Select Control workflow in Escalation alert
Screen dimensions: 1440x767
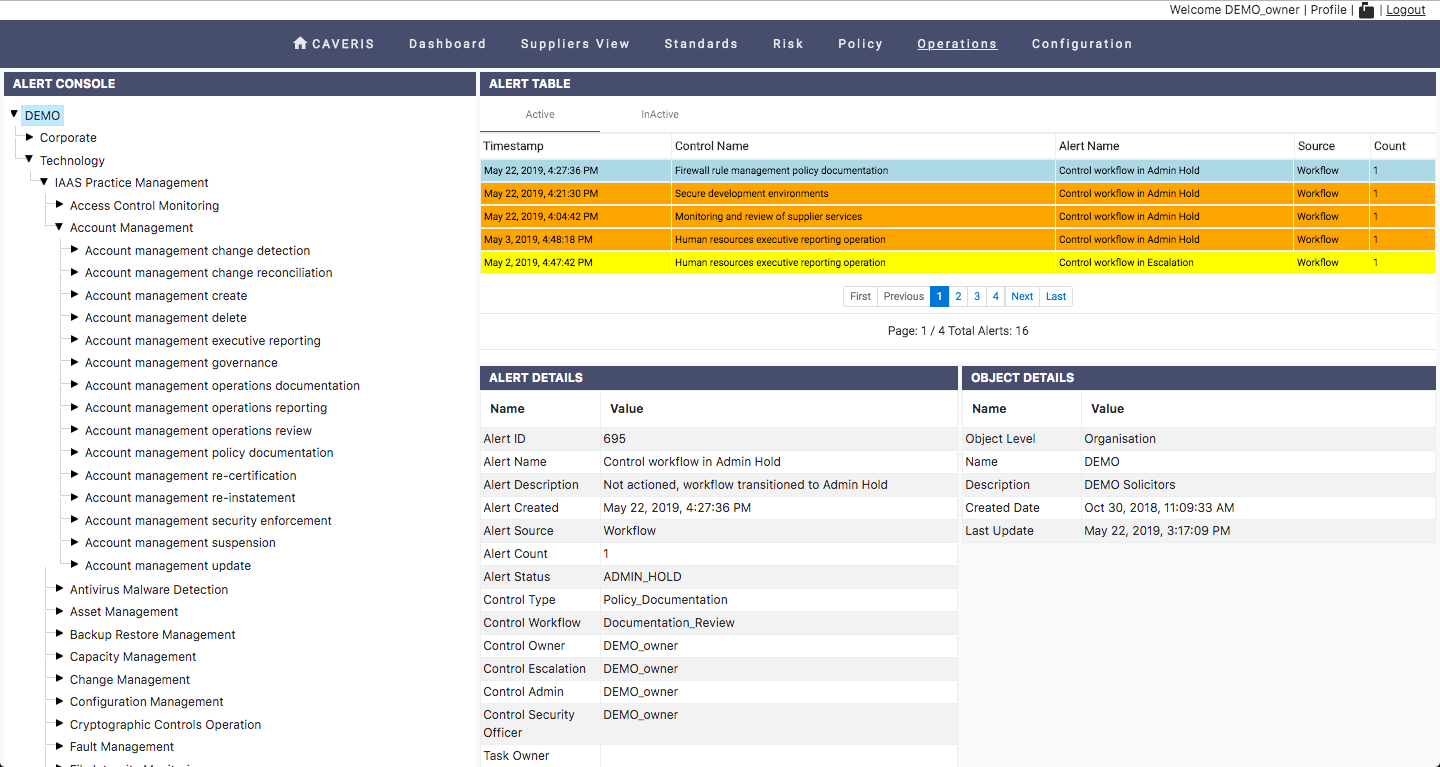tap(958, 263)
